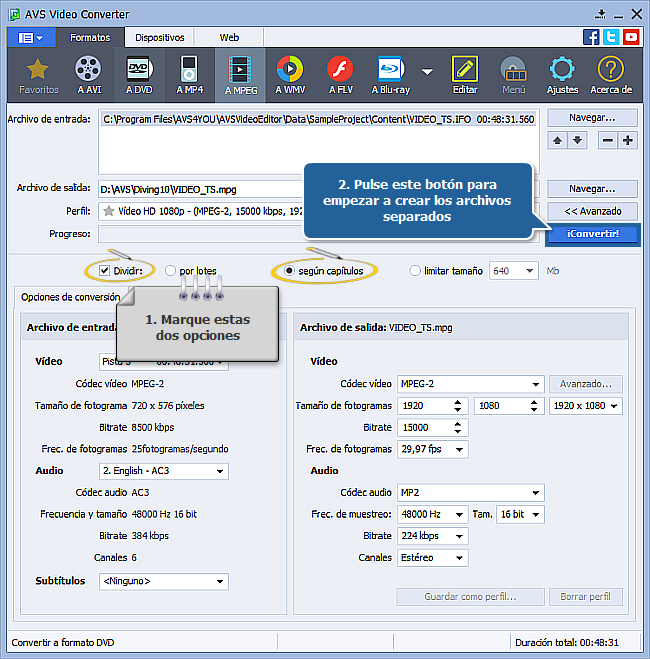Click the frame height 1080 stepper
650x659 pixels.
(534, 406)
